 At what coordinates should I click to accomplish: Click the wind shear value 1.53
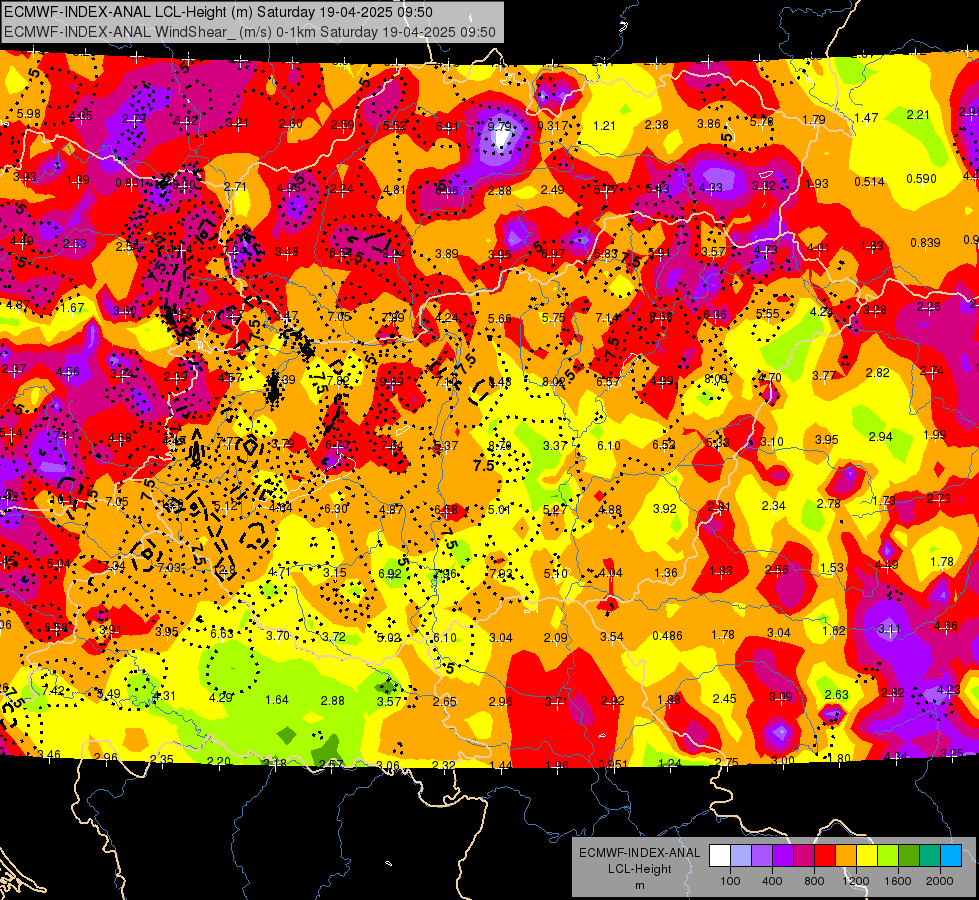point(832,568)
